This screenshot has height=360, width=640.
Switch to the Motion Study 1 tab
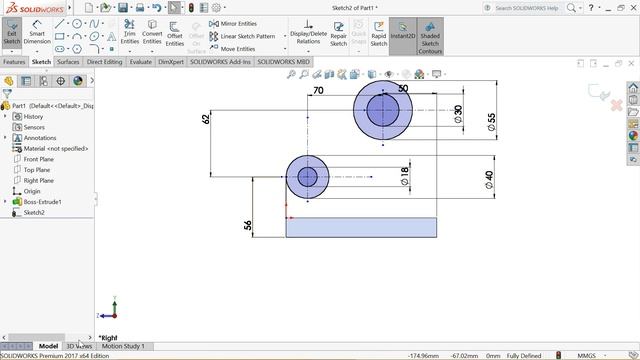tap(123, 346)
